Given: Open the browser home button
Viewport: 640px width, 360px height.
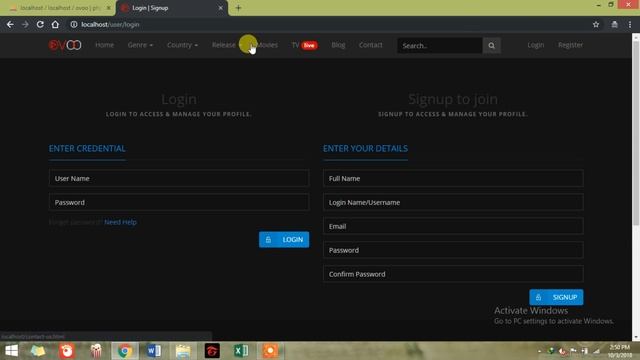Looking at the screenshot, I should click(x=55, y=24).
